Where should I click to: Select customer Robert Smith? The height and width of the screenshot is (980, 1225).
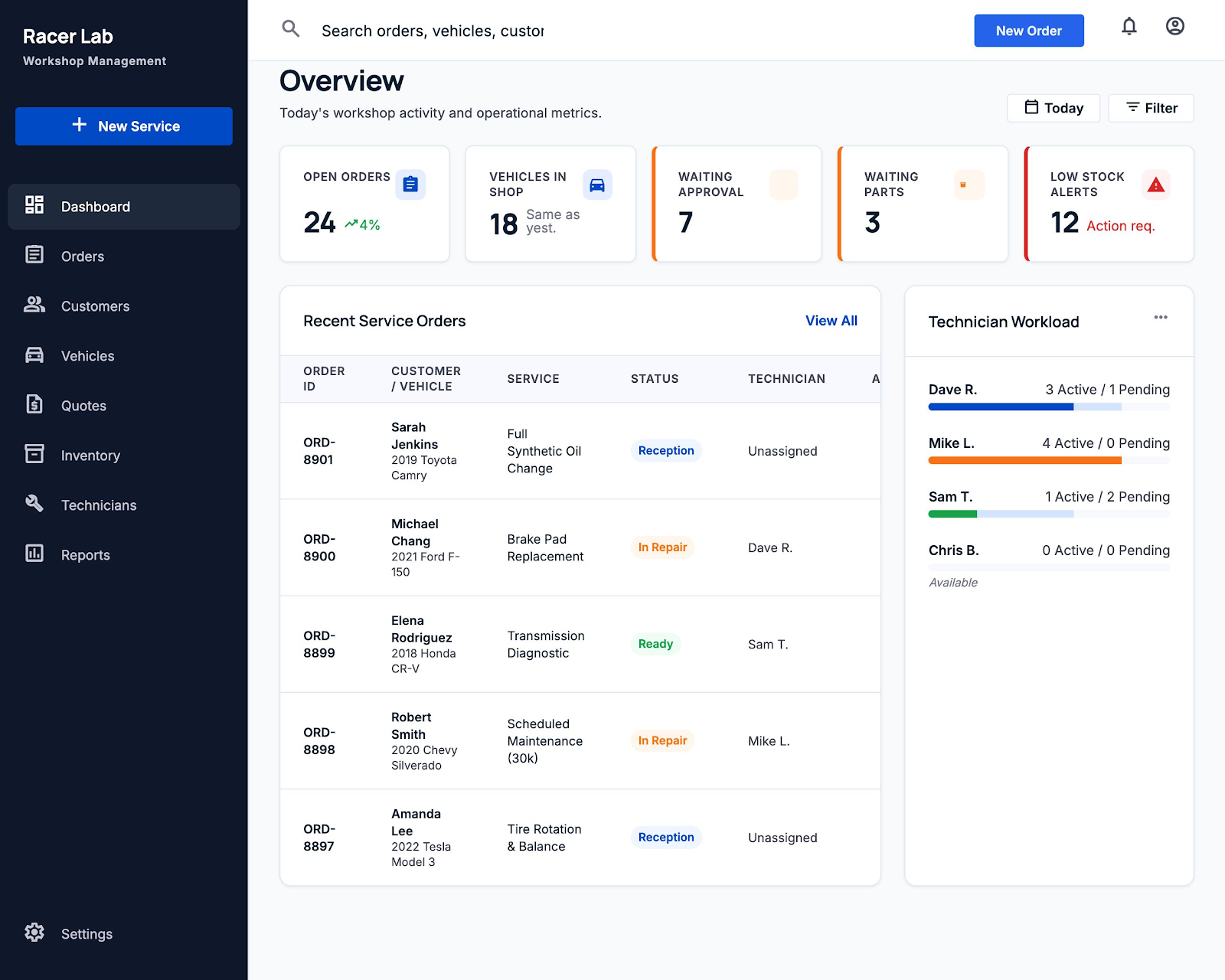point(411,726)
